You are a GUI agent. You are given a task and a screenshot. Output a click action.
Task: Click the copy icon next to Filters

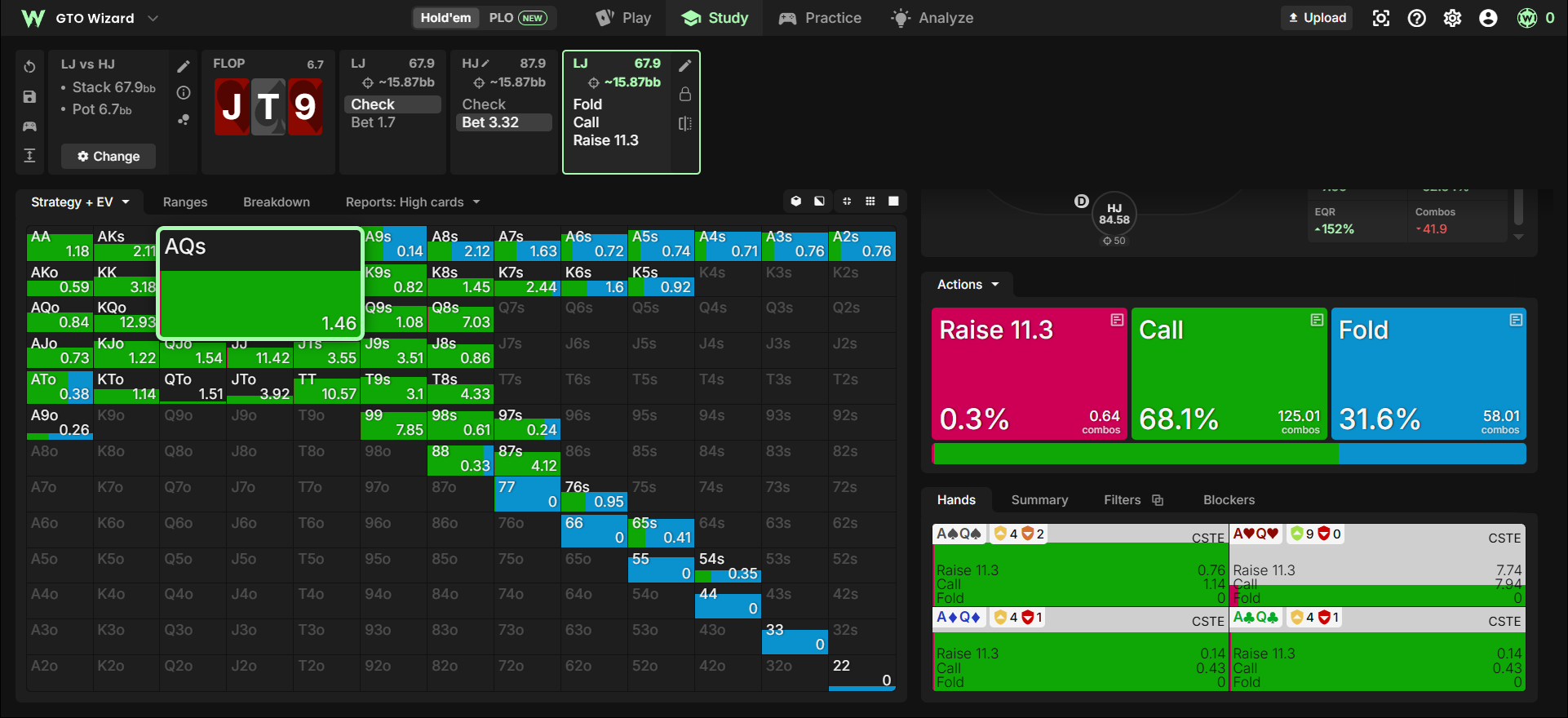[x=1158, y=500]
